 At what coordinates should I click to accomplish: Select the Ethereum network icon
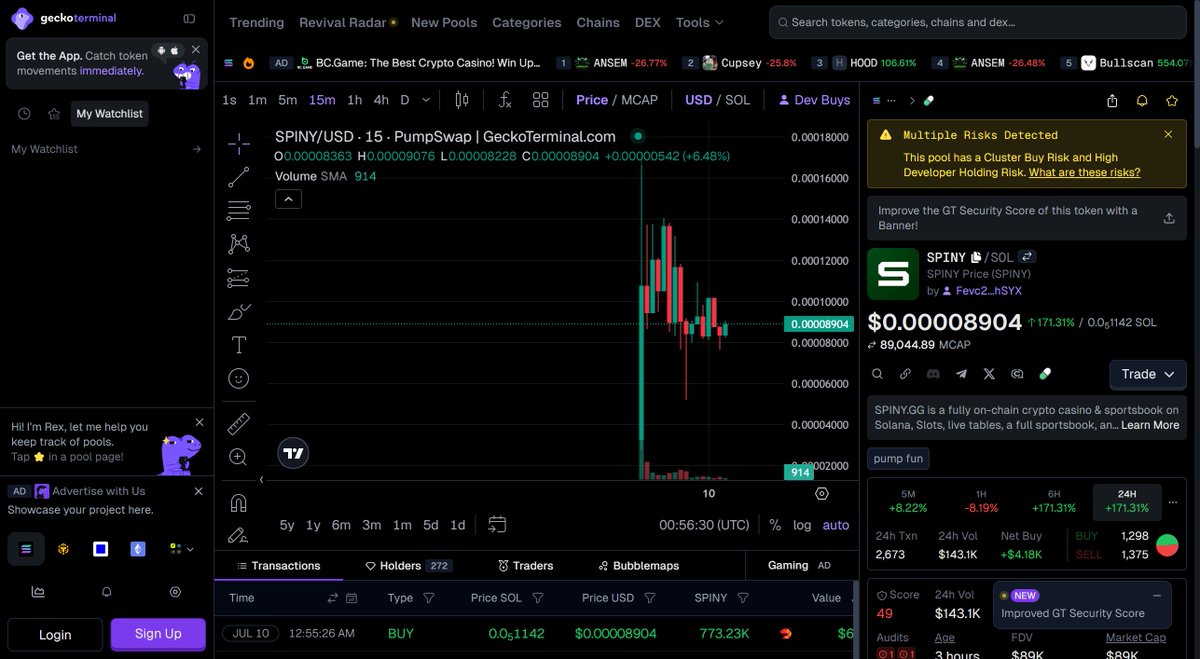click(138, 549)
